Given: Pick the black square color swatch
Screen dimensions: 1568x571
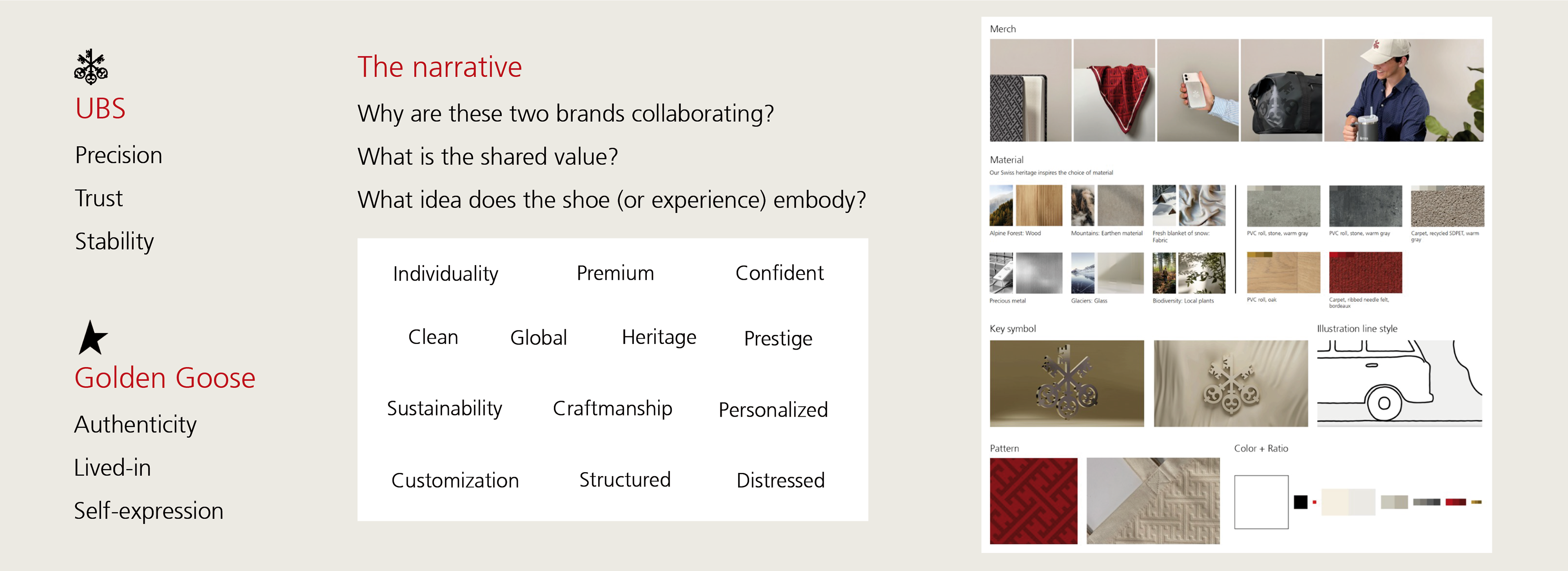Looking at the screenshot, I should click(1300, 502).
